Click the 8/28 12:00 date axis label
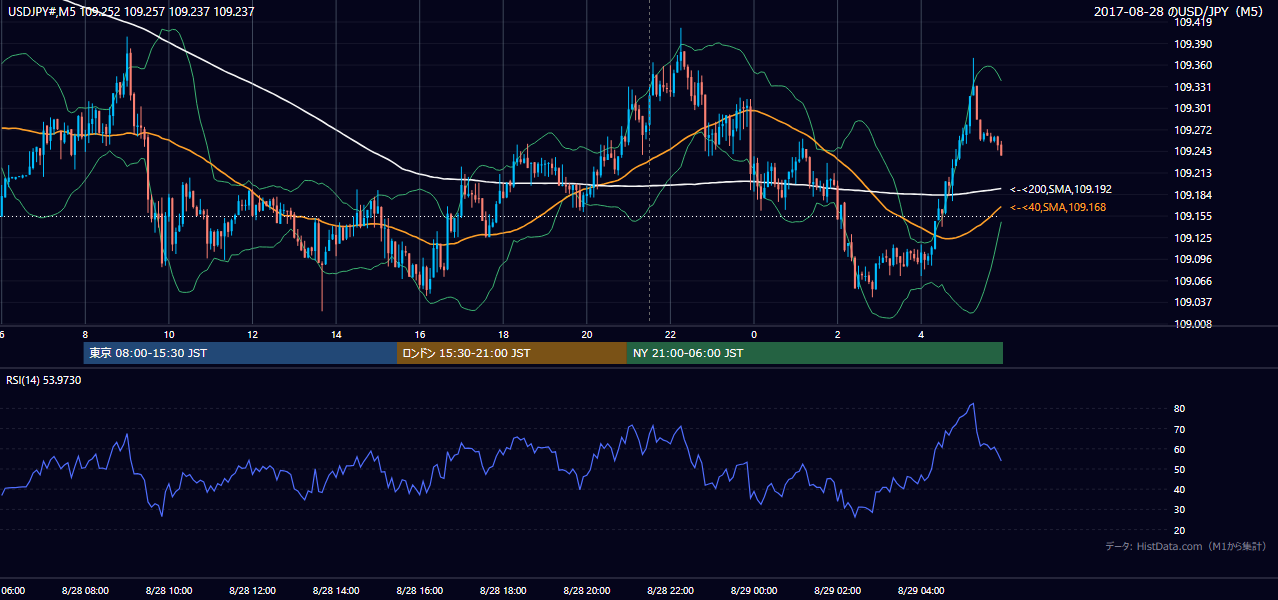This screenshot has height=600, width=1278. pyautogui.click(x=252, y=591)
